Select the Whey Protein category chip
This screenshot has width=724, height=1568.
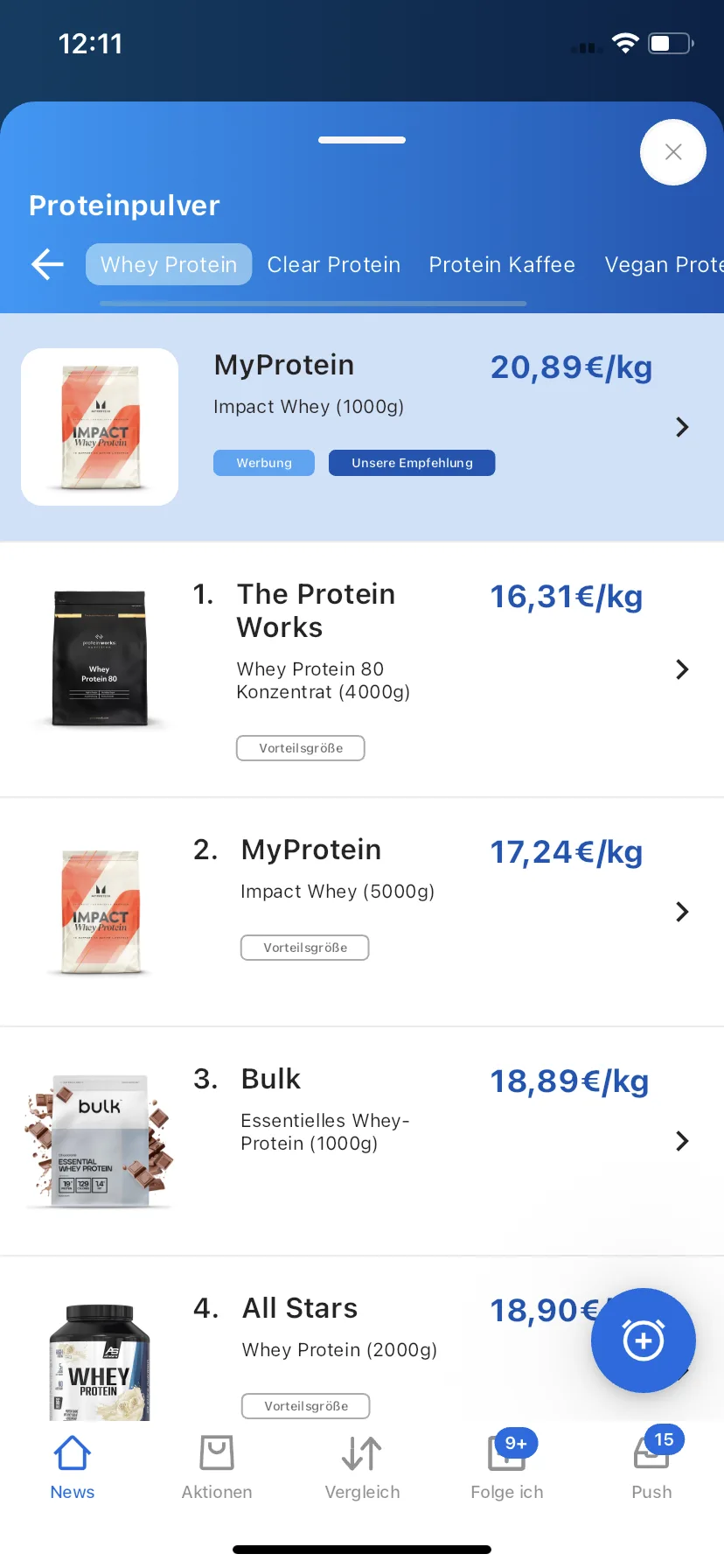click(x=169, y=264)
